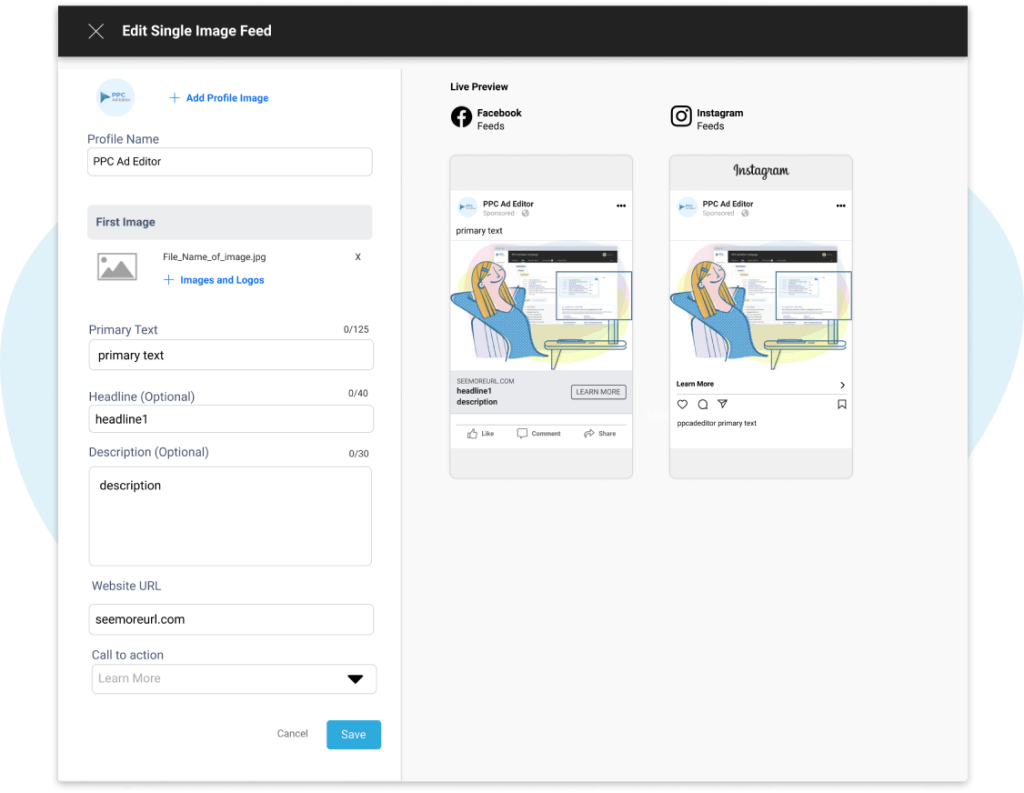Click the heart icon in Instagram preview
This screenshot has width=1024, height=793.
(x=683, y=404)
